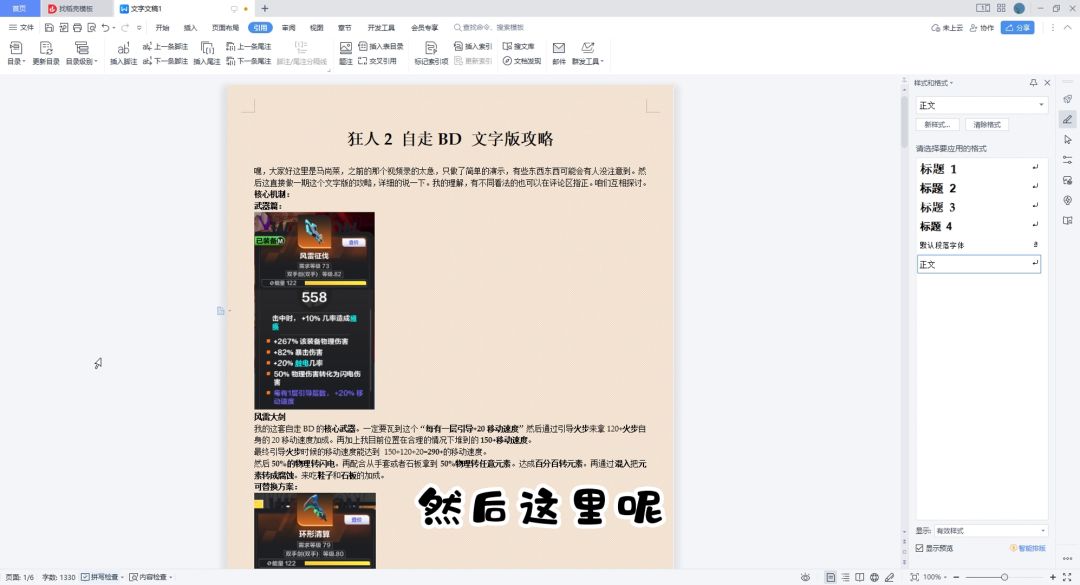
Task: Go to 下一条脚注 next footnote
Action: (165, 61)
